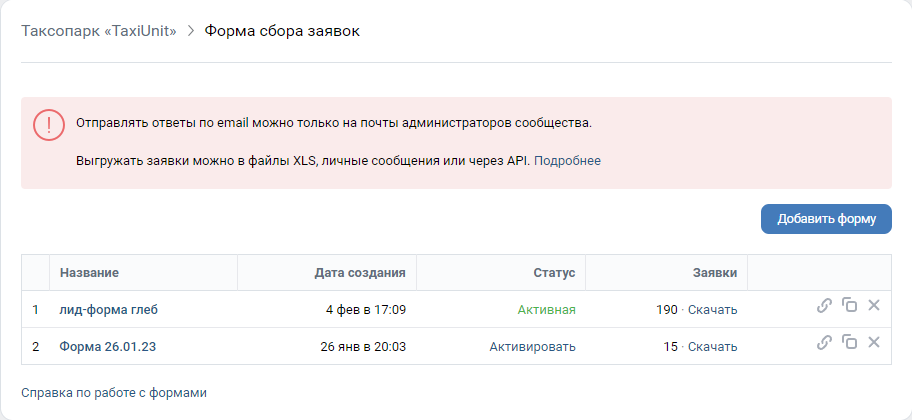This screenshot has width=912, height=420.
Task: Open the лид-форма глеб form
Action: tap(108, 309)
